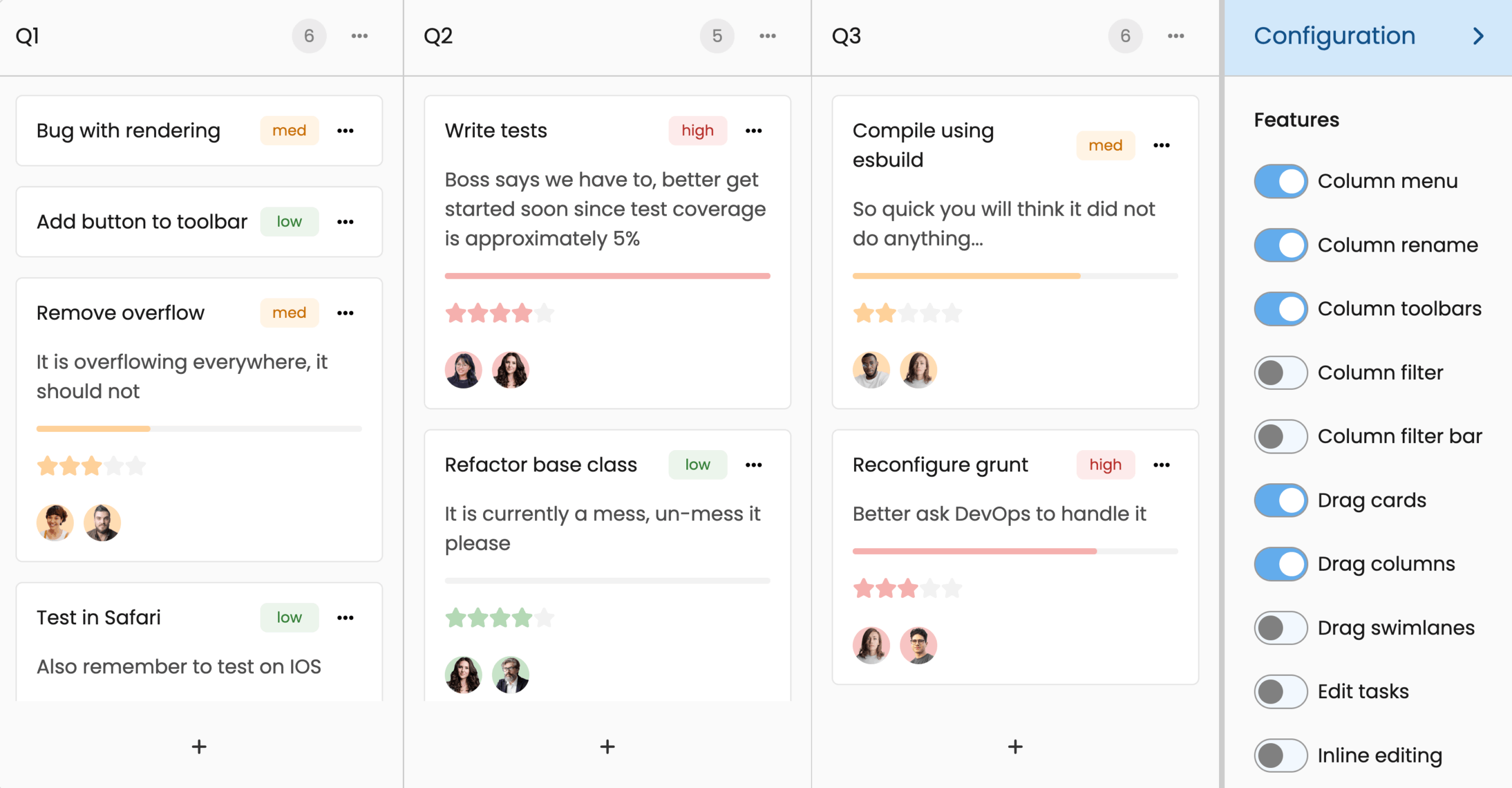Screen dimensions: 1512x788
Task: Open the "Refactor base class" card menu
Action: [x=754, y=465]
